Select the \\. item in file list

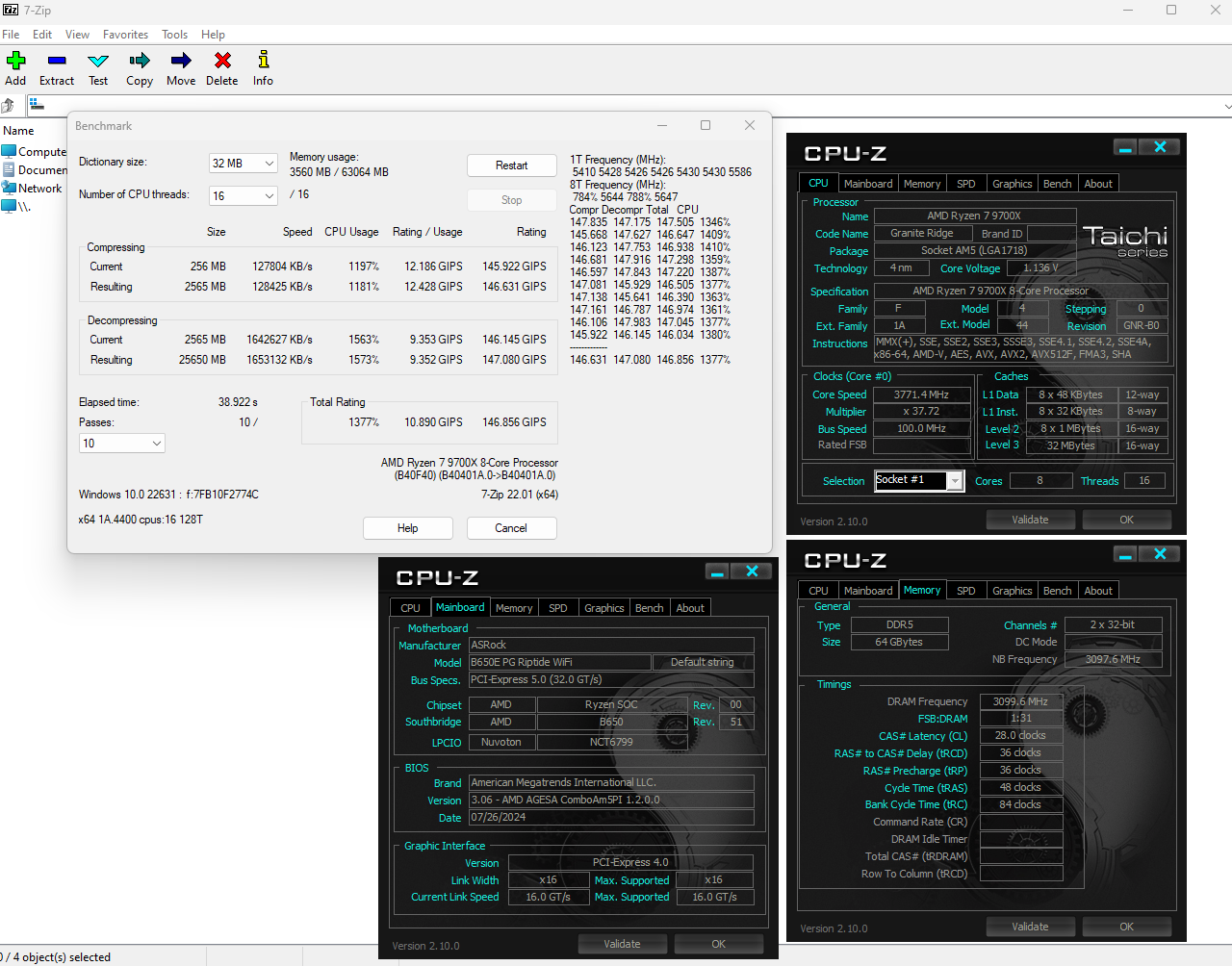click(x=16, y=207)
